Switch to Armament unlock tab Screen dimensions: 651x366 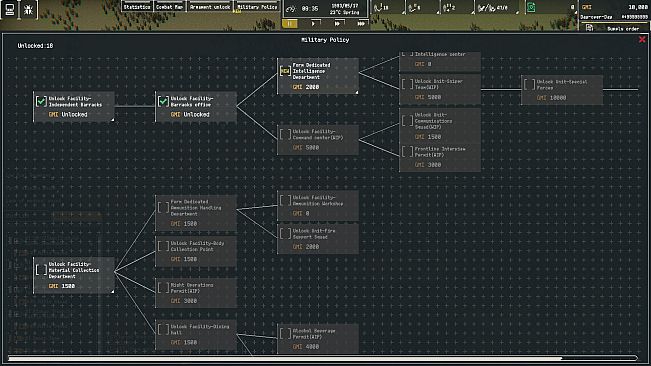click(x=210, y=7)
